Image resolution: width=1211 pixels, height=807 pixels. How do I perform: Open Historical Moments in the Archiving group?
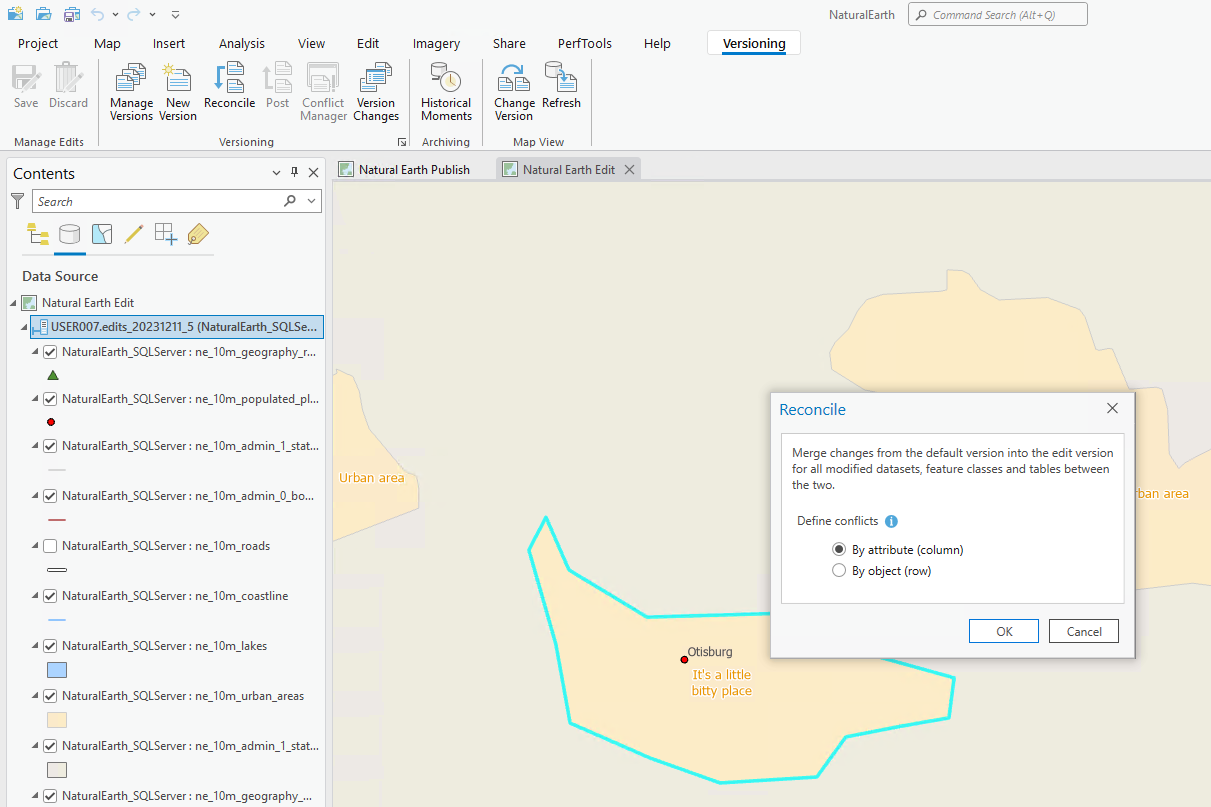pos(446,91)
